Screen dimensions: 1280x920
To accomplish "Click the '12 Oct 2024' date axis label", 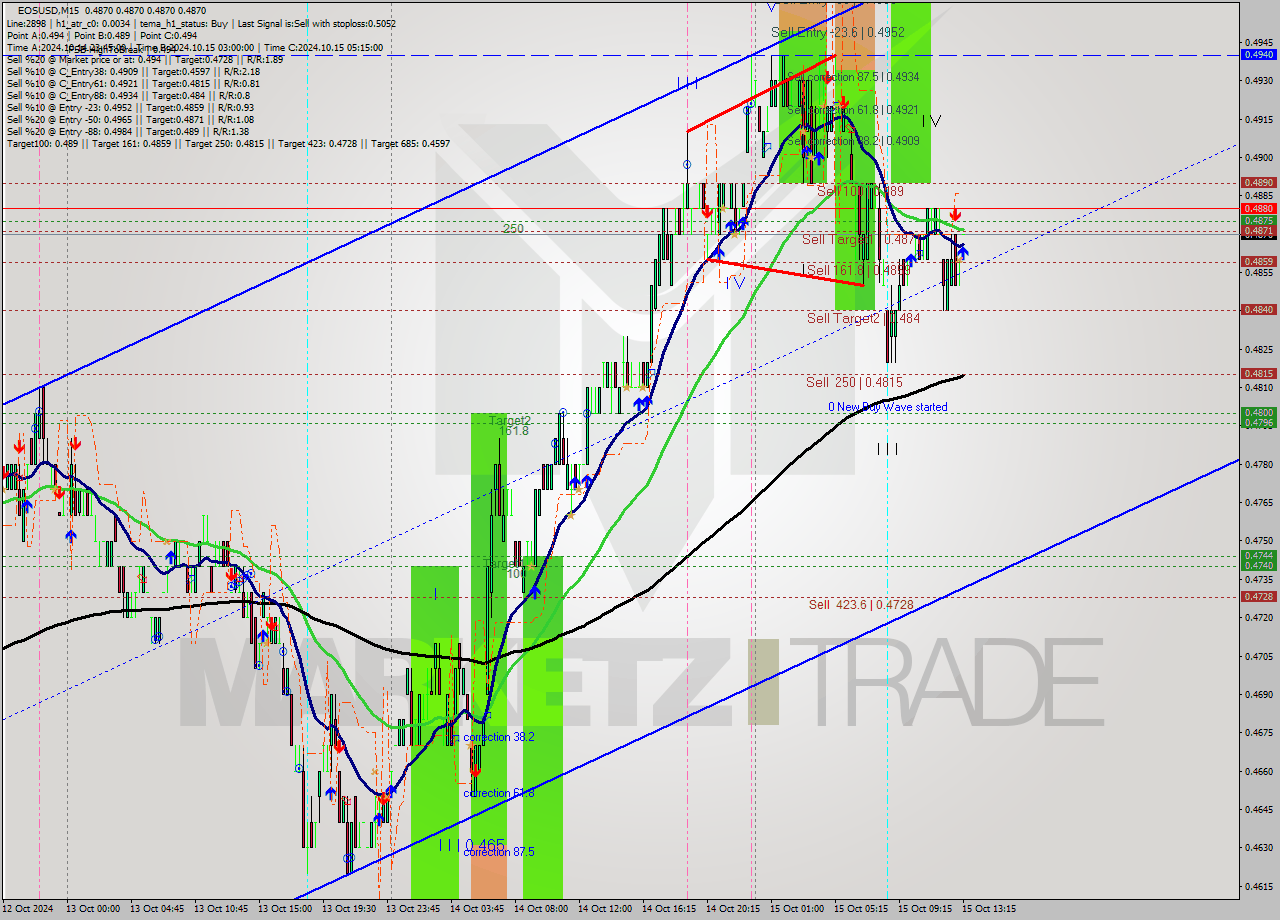I will pyautogui.click(x=26, y=909).
